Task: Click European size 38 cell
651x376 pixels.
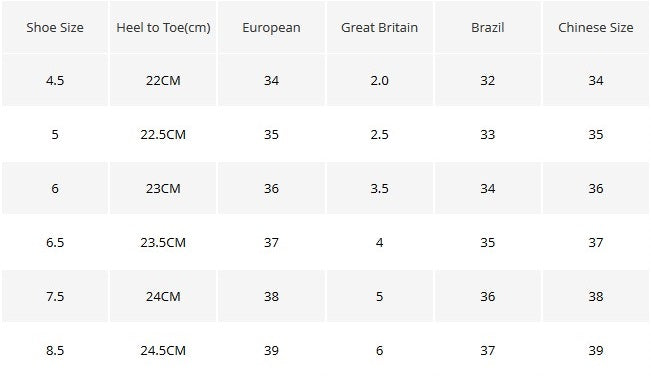Action: click(x=271, y=296)
